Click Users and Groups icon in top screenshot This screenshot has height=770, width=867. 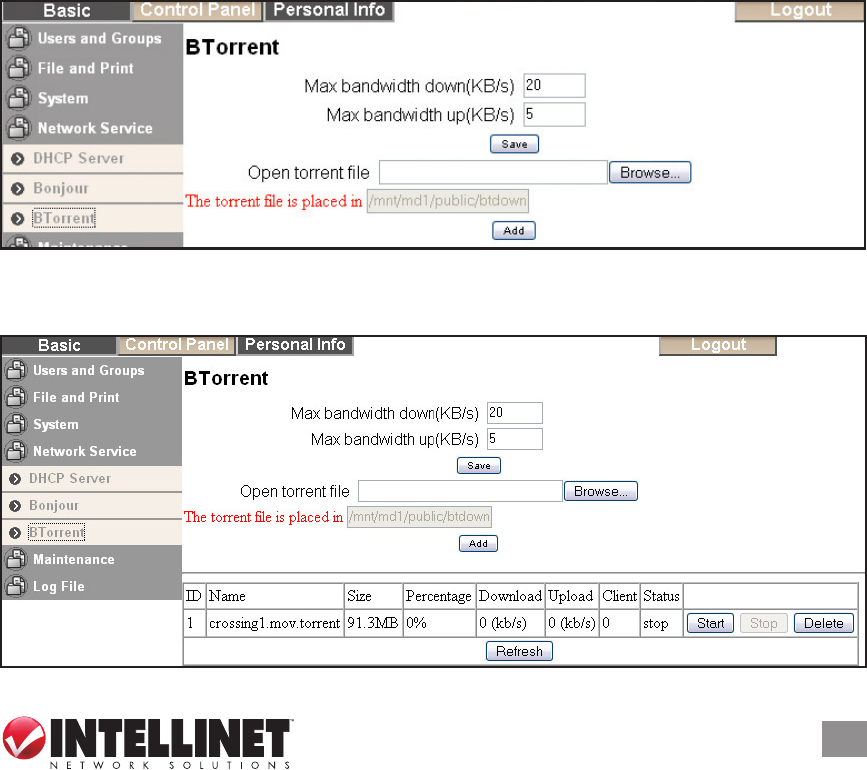(x=18, y=38)
